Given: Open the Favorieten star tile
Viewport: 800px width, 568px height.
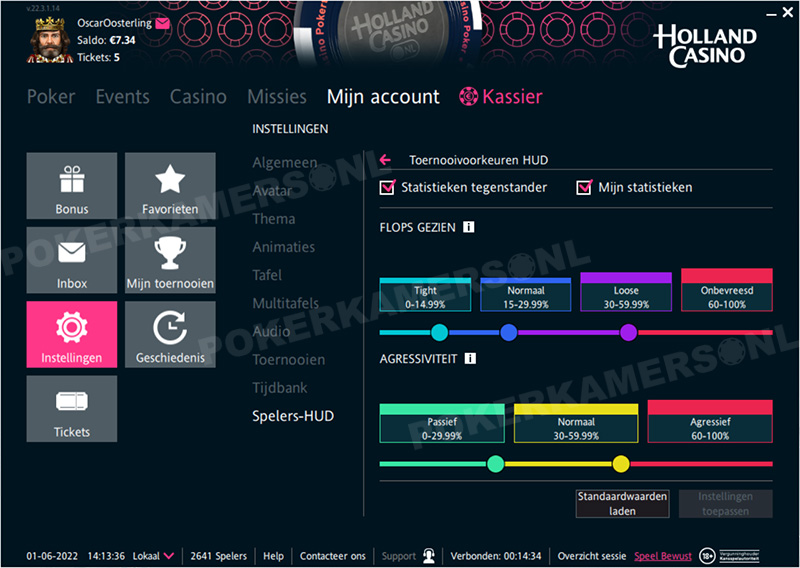Looking at the screenshot, I should (x=170, y=186).
